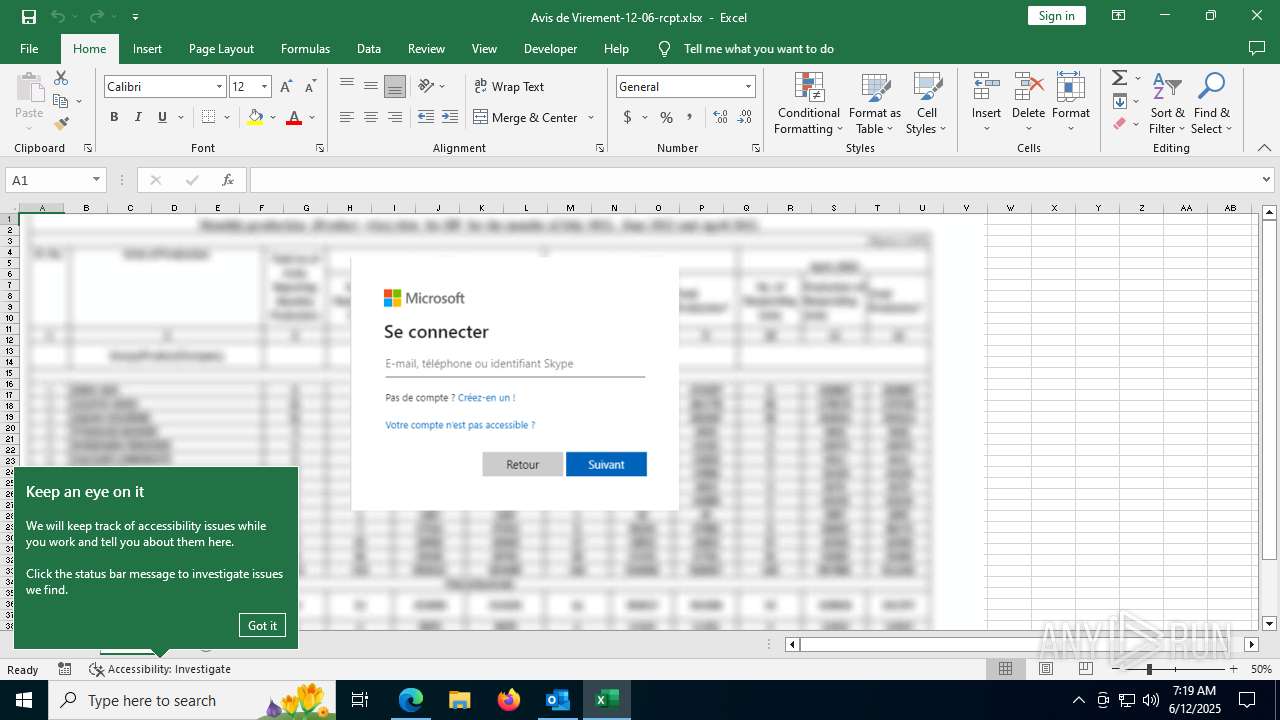
Task: Set Align Right for cell
Action: pyautogui.click(x=395, y=117)
